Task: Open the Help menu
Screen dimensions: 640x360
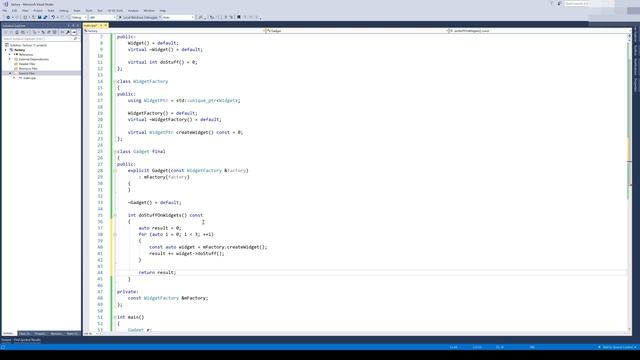Action: (x=162, y=11)
